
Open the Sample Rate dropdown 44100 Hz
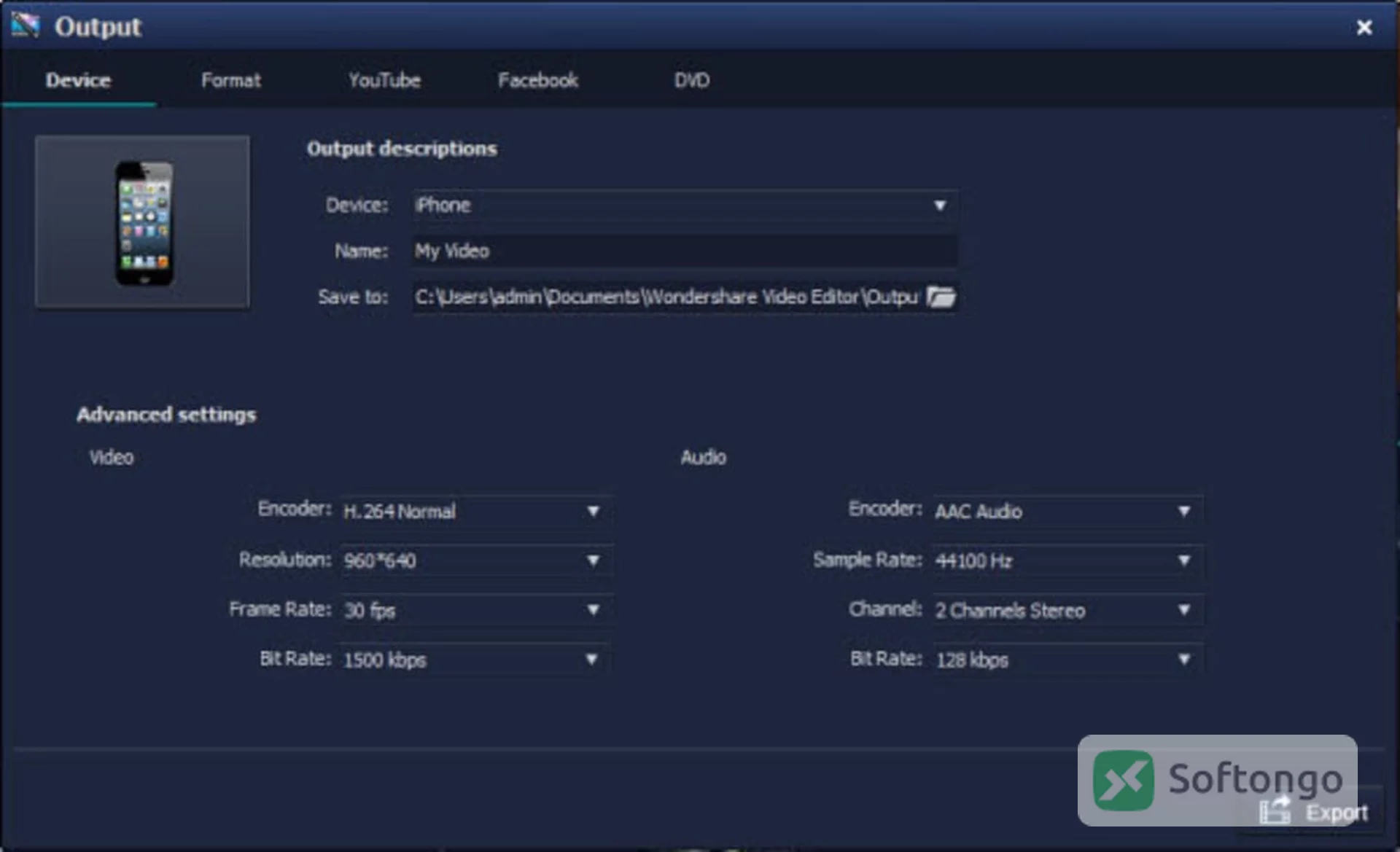(1067, 560)
